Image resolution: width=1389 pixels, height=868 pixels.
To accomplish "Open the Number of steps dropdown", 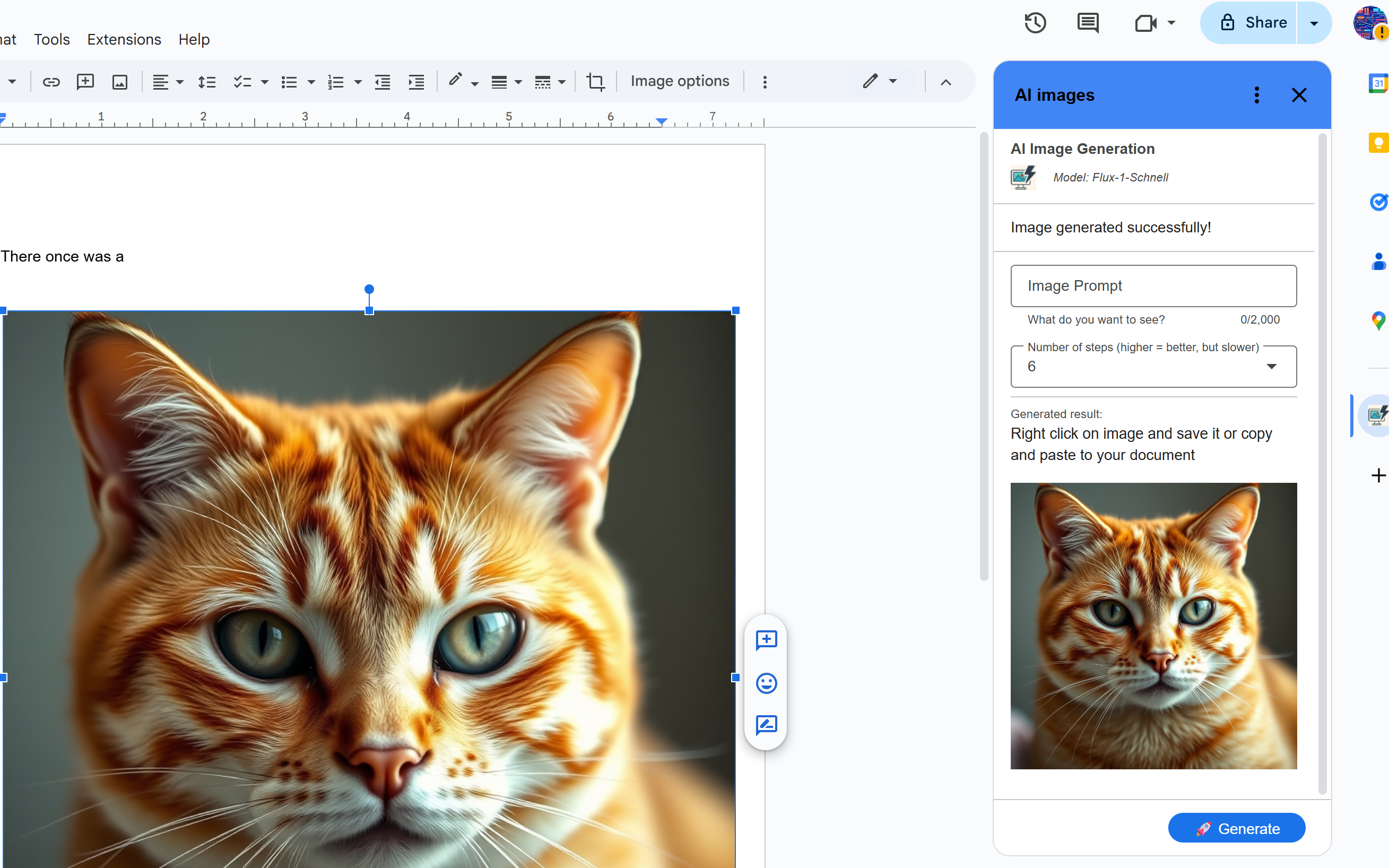I will (x=1272, y=366).
